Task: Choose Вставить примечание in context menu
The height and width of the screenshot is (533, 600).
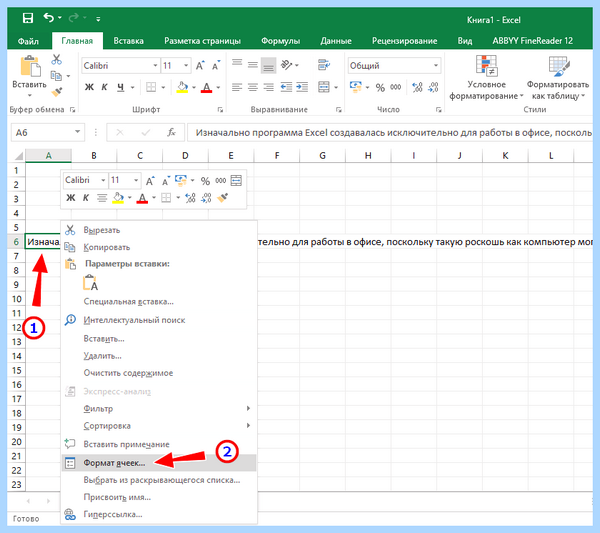Action: tap(159, 444)
